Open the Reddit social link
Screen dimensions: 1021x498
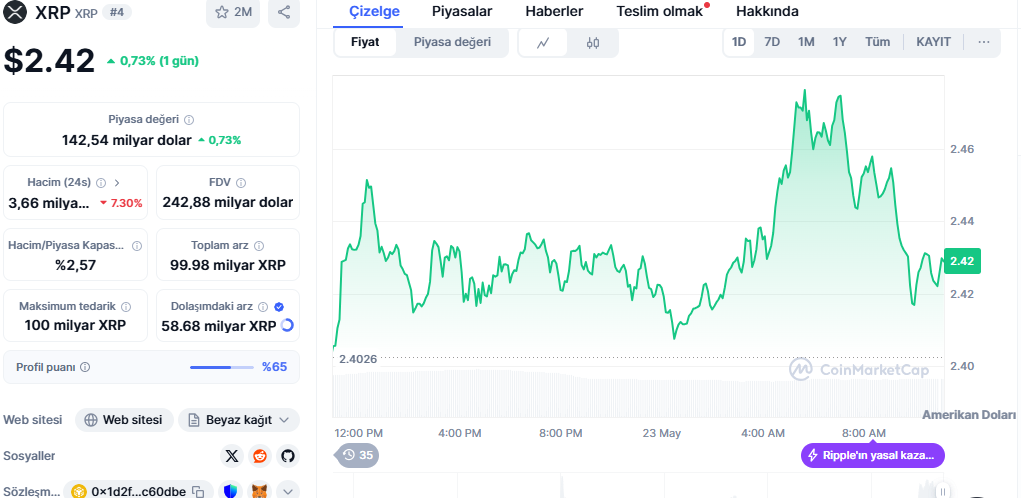coord(260,456)
